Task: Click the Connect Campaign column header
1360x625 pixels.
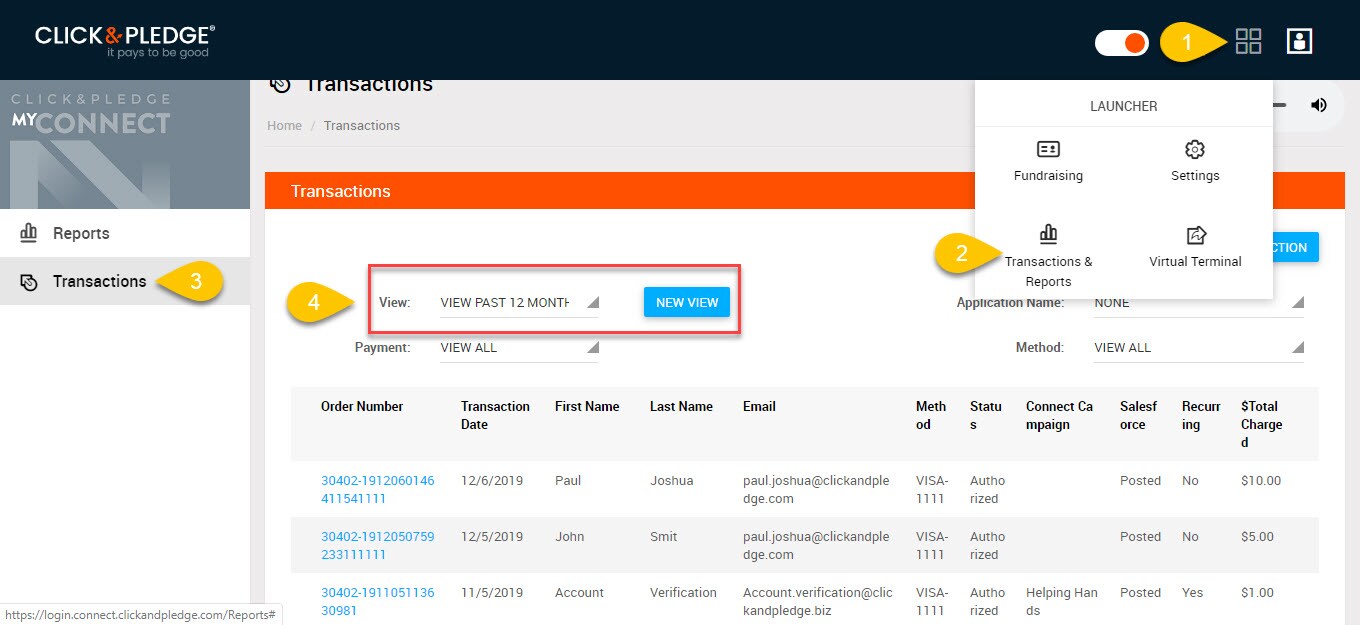Action: (x=1059, y=415)
